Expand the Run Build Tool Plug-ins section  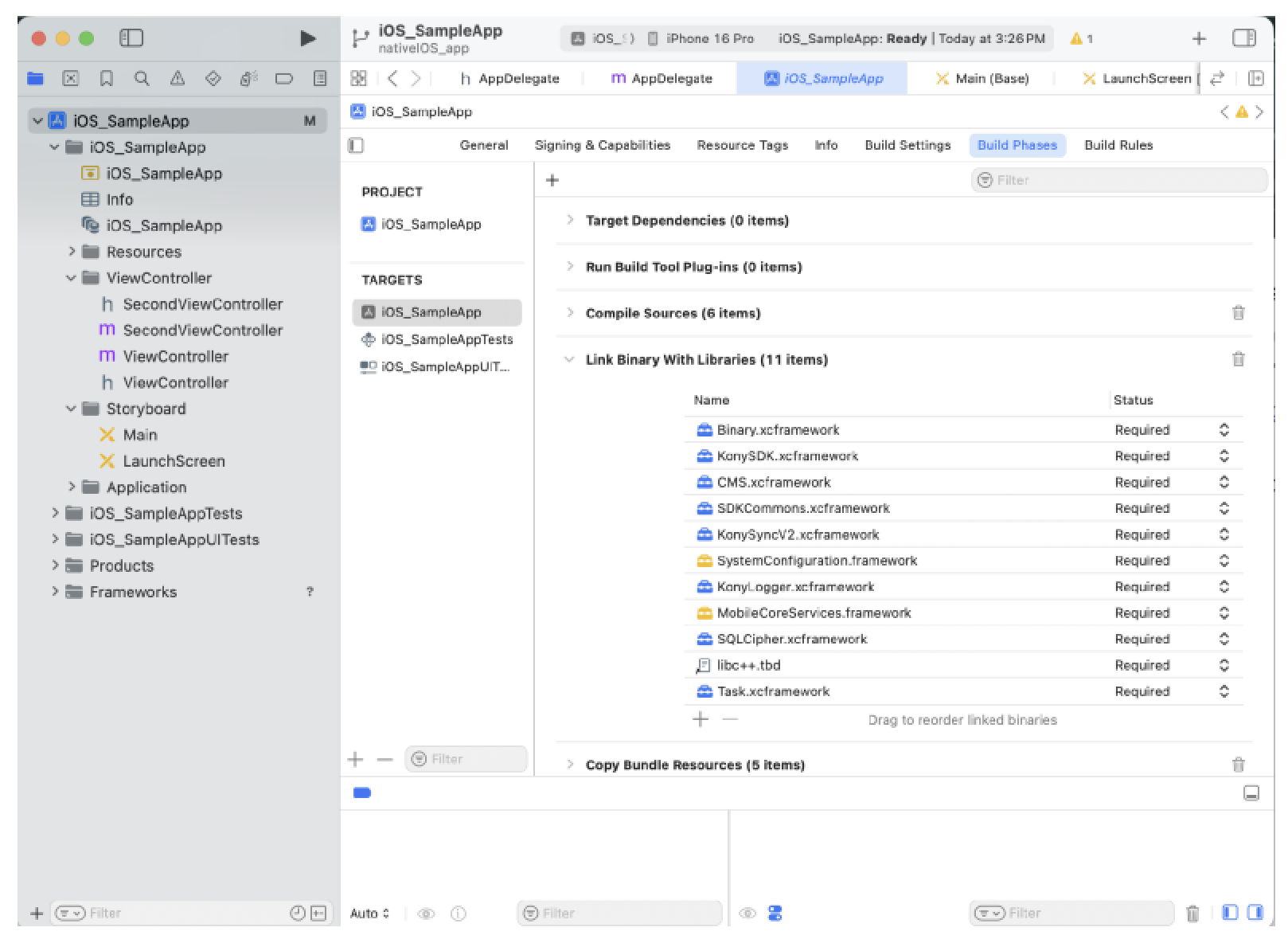pyautogui.click(x=570, y=266)
